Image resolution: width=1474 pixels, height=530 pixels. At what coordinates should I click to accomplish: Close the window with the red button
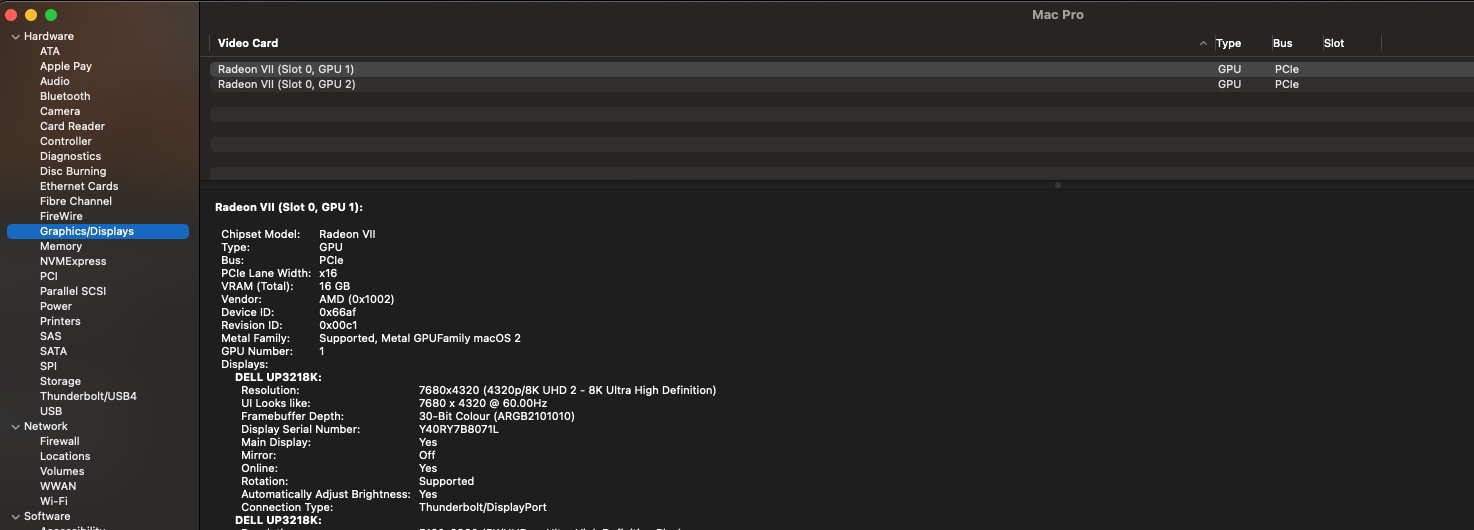[x=12, y=15]
